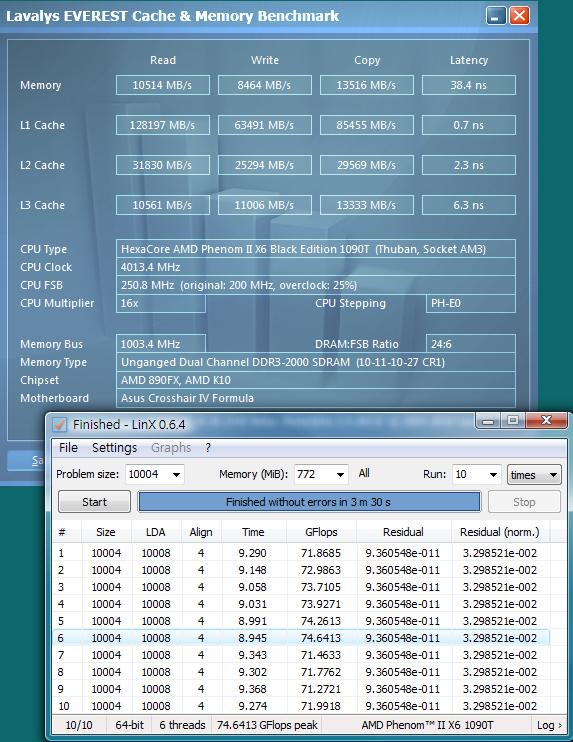Screen dimensions: 573x742
Task: Select the row with 73.7105 GFlops
Action: pos(301,587)
